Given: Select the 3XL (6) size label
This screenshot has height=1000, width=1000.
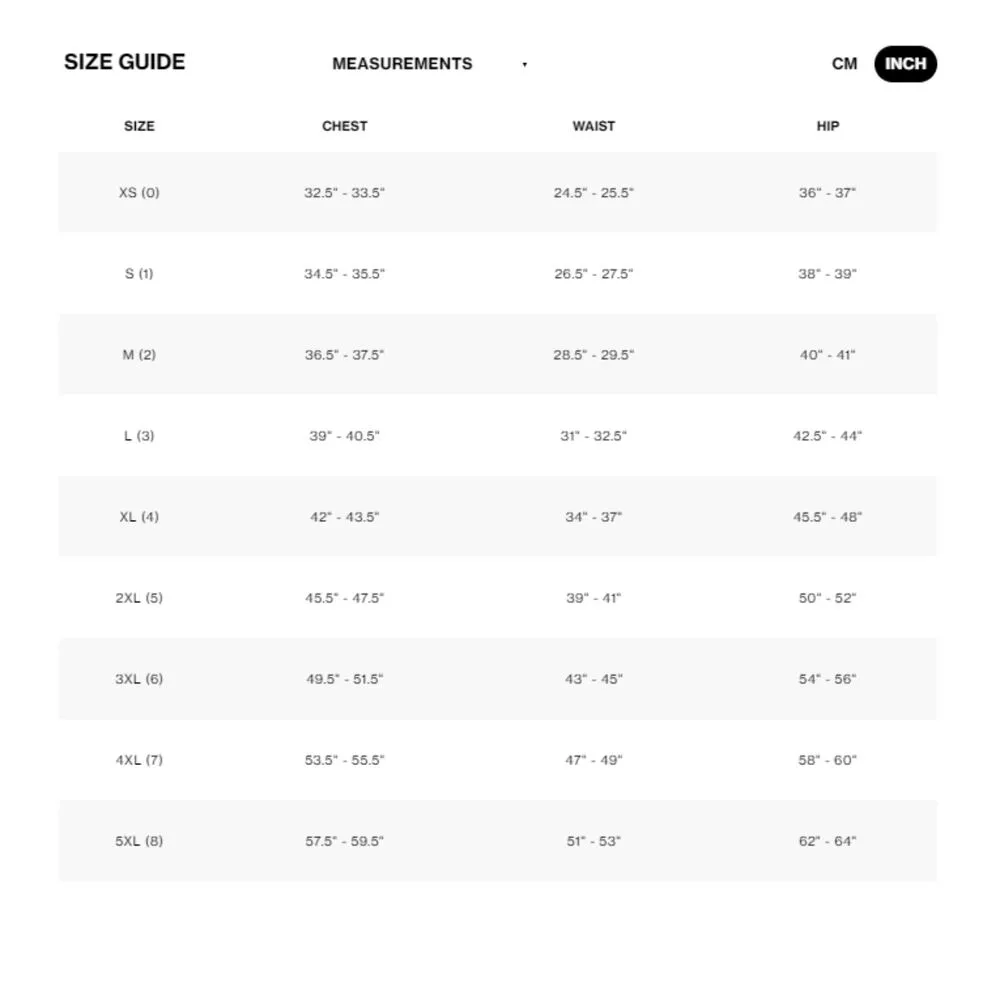Looking at the screenshot, I should [139, 679].
